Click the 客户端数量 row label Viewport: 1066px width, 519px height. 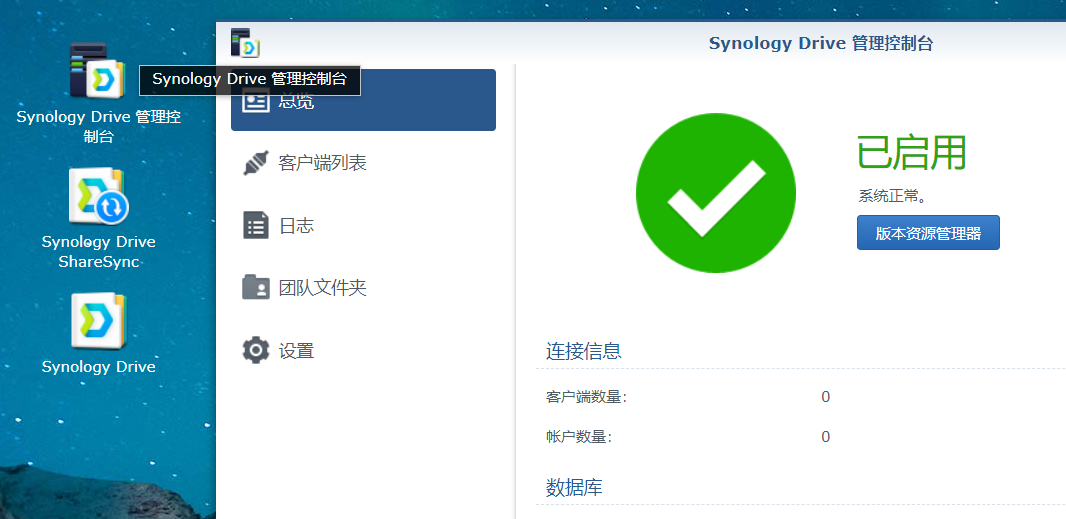(586, 397)
